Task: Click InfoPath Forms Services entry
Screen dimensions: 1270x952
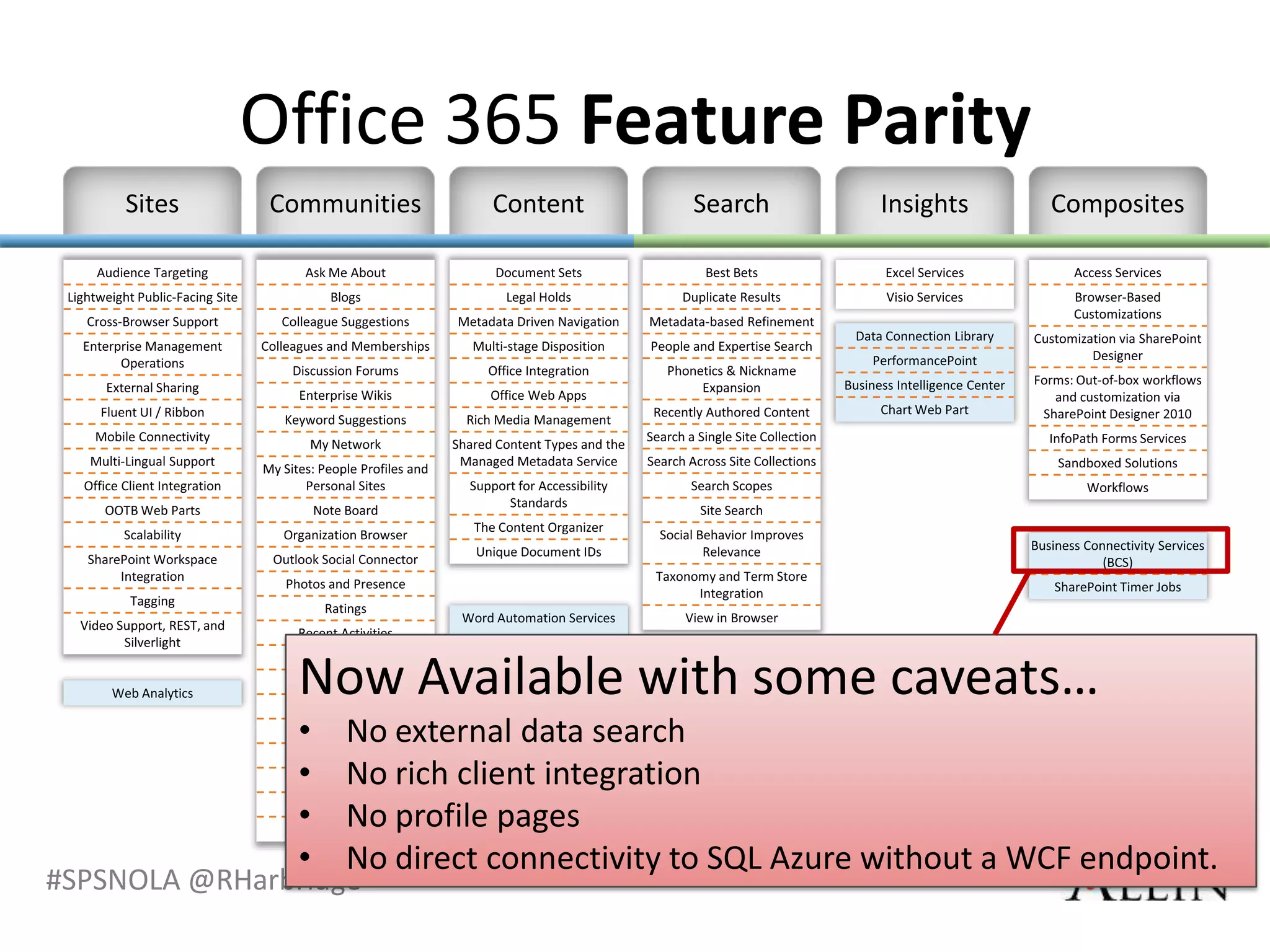Action: coord(1117,438)
